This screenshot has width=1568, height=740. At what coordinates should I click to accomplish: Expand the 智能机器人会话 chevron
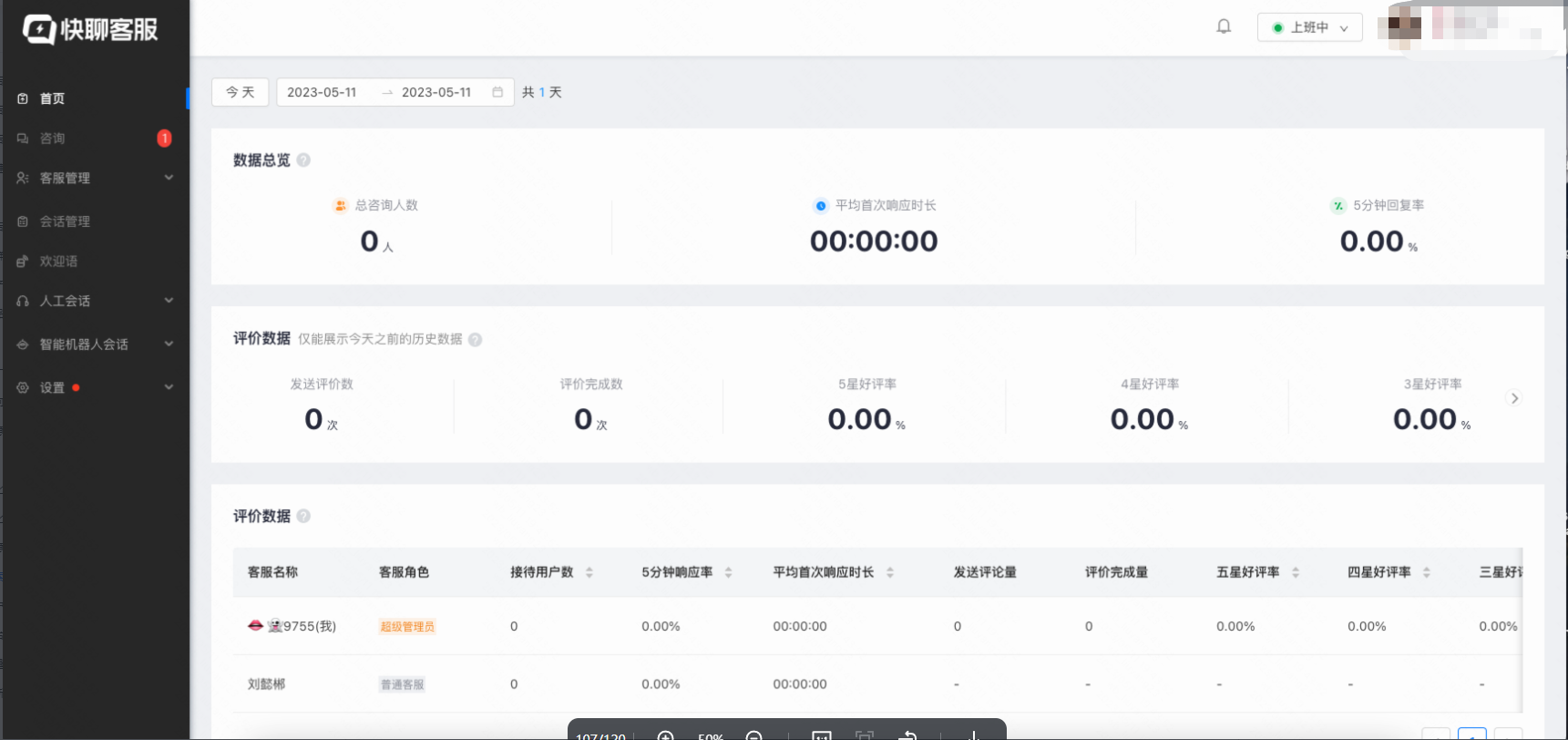click(169, 344)
